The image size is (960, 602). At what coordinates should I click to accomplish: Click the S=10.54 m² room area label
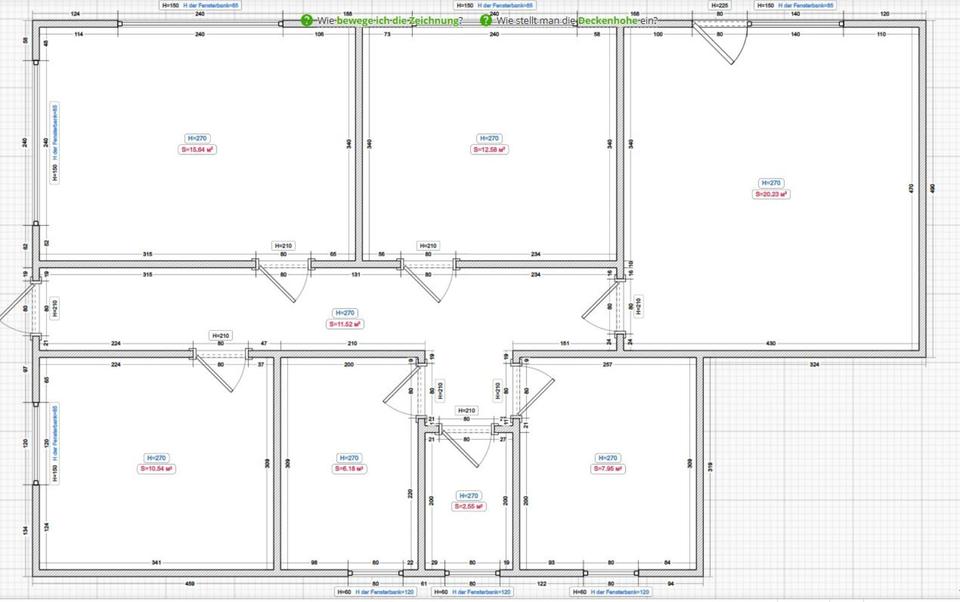coord(157,468)
